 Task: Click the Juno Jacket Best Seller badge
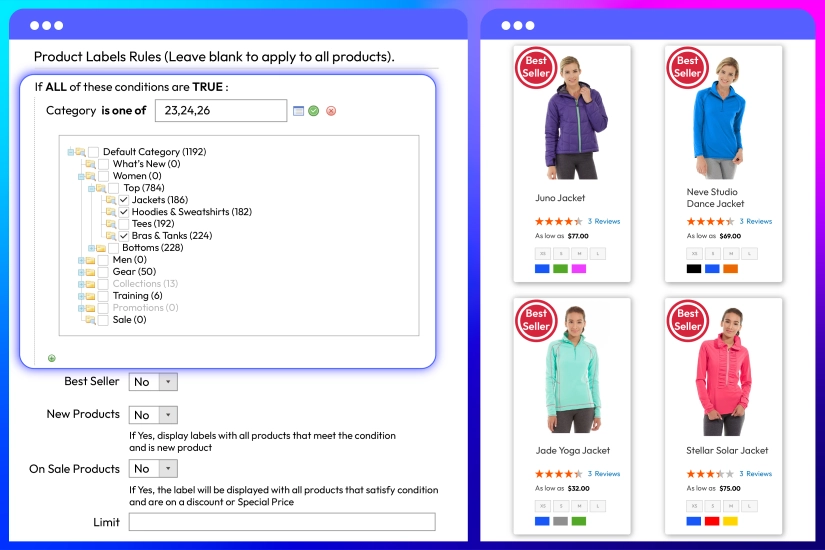pyautogui.click(x=536, y=67)
